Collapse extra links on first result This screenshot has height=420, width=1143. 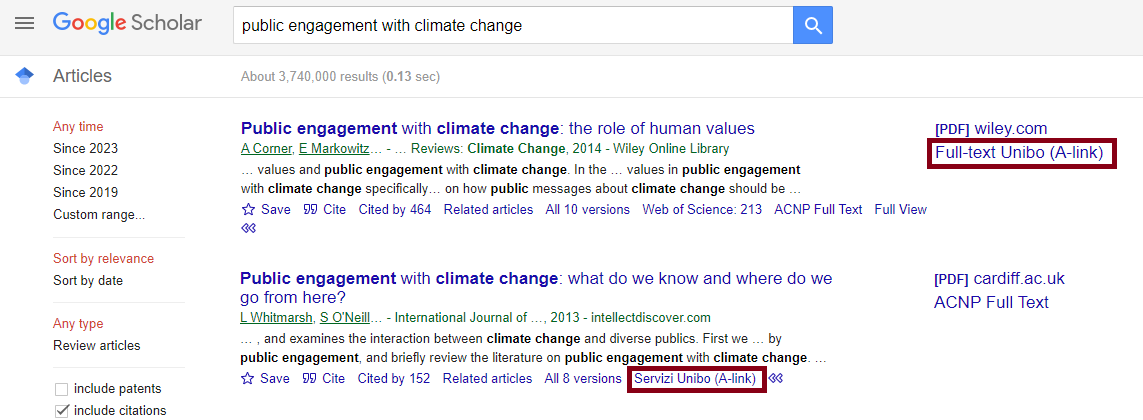click(x=249, y=228)
